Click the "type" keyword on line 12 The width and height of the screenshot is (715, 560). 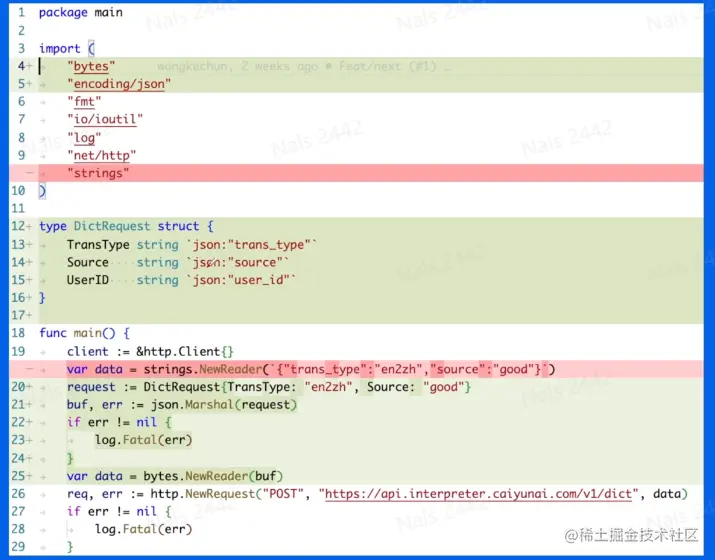[53, 227]
